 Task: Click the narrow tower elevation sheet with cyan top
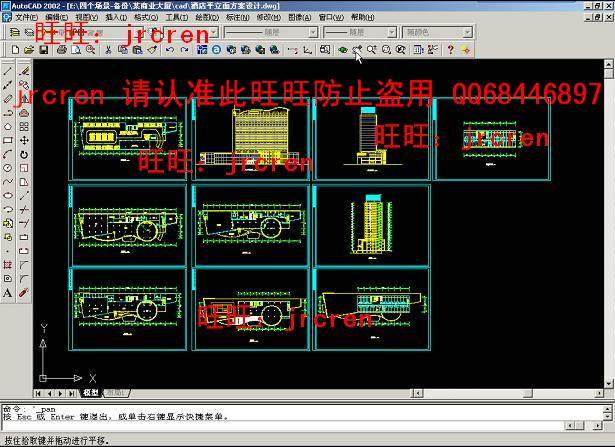(372, 140)
